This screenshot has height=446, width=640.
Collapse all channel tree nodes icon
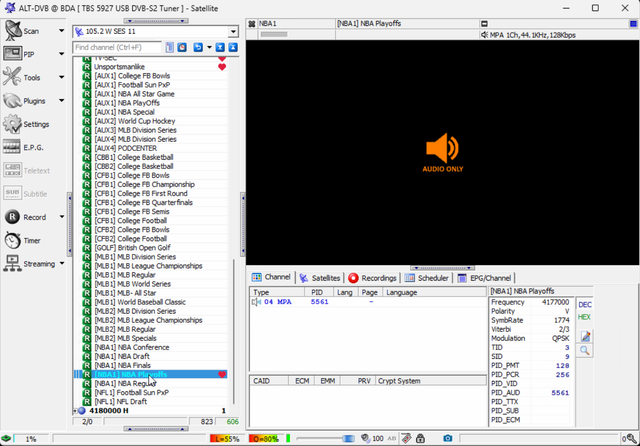(220, 47)
